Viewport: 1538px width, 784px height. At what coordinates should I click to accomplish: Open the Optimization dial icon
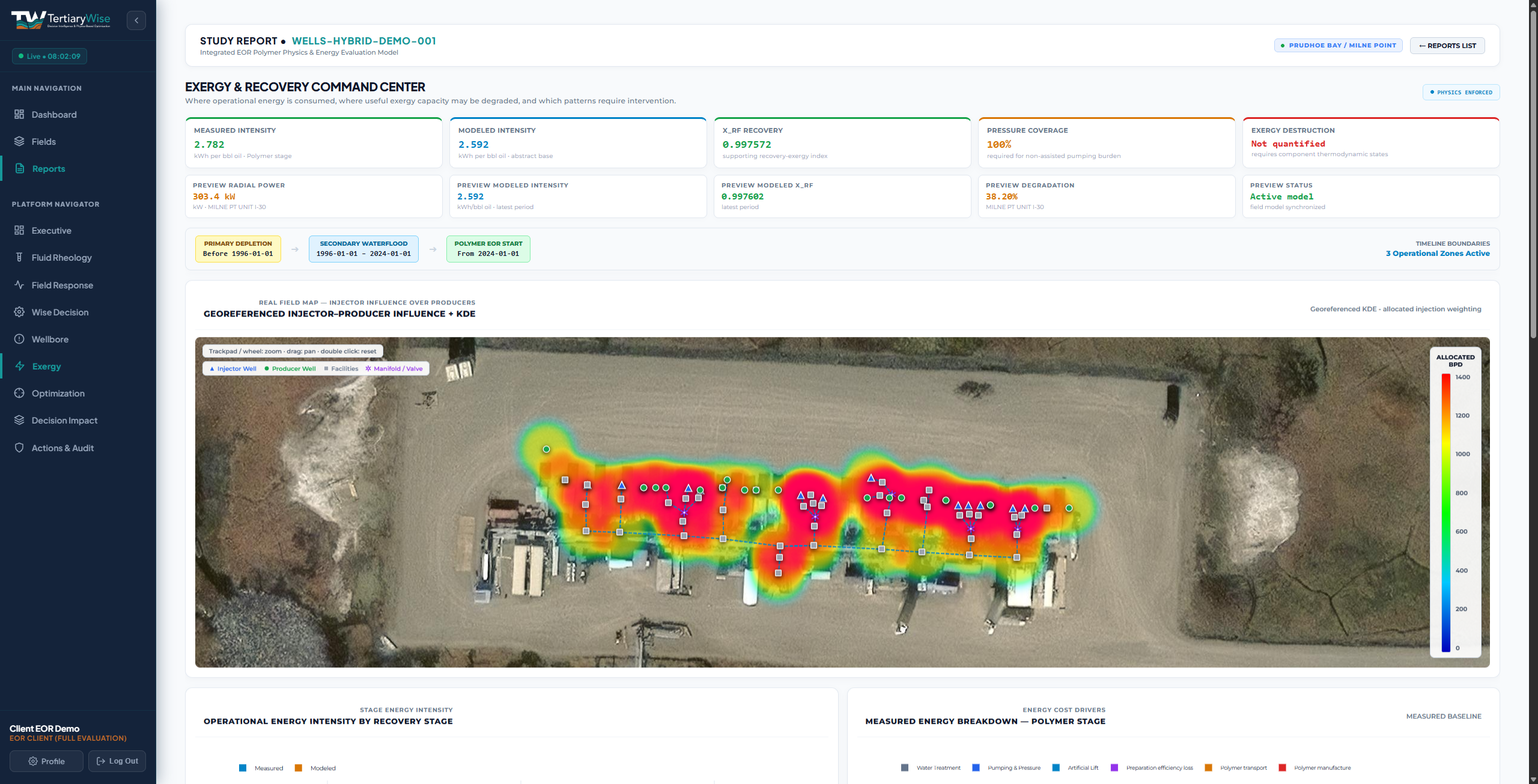point(19,393)
